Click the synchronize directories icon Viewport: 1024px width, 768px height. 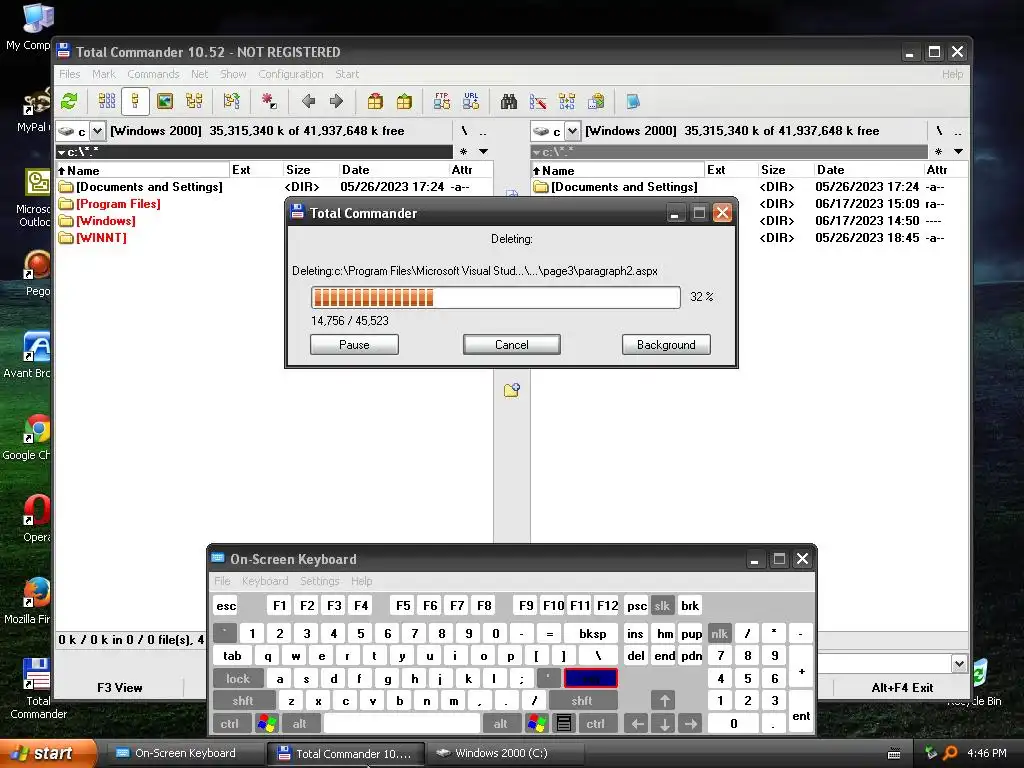pyautogui.click(x=567, y=101)
